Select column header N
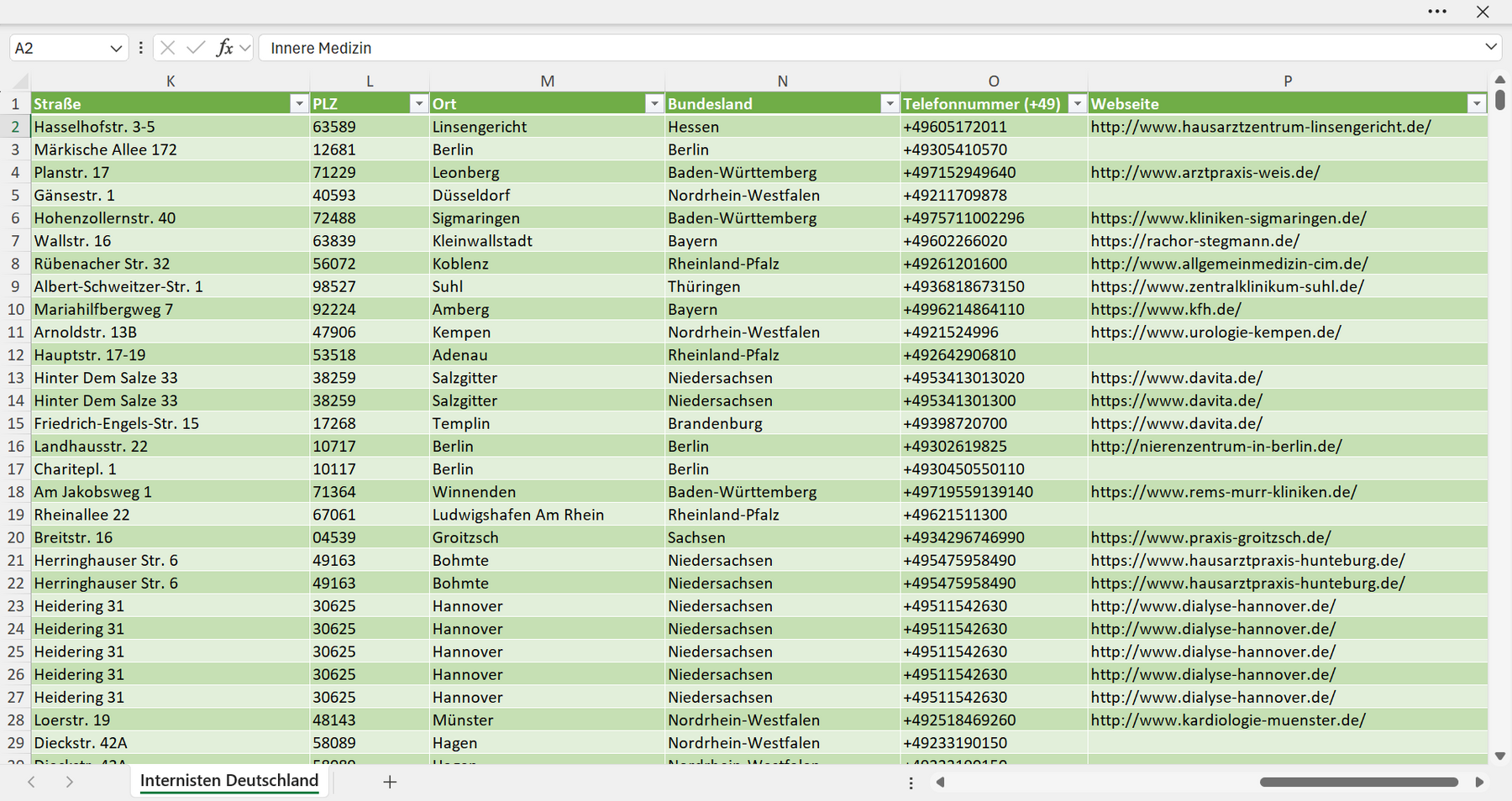Screen dimensions: 1512x801 [782, 81]
